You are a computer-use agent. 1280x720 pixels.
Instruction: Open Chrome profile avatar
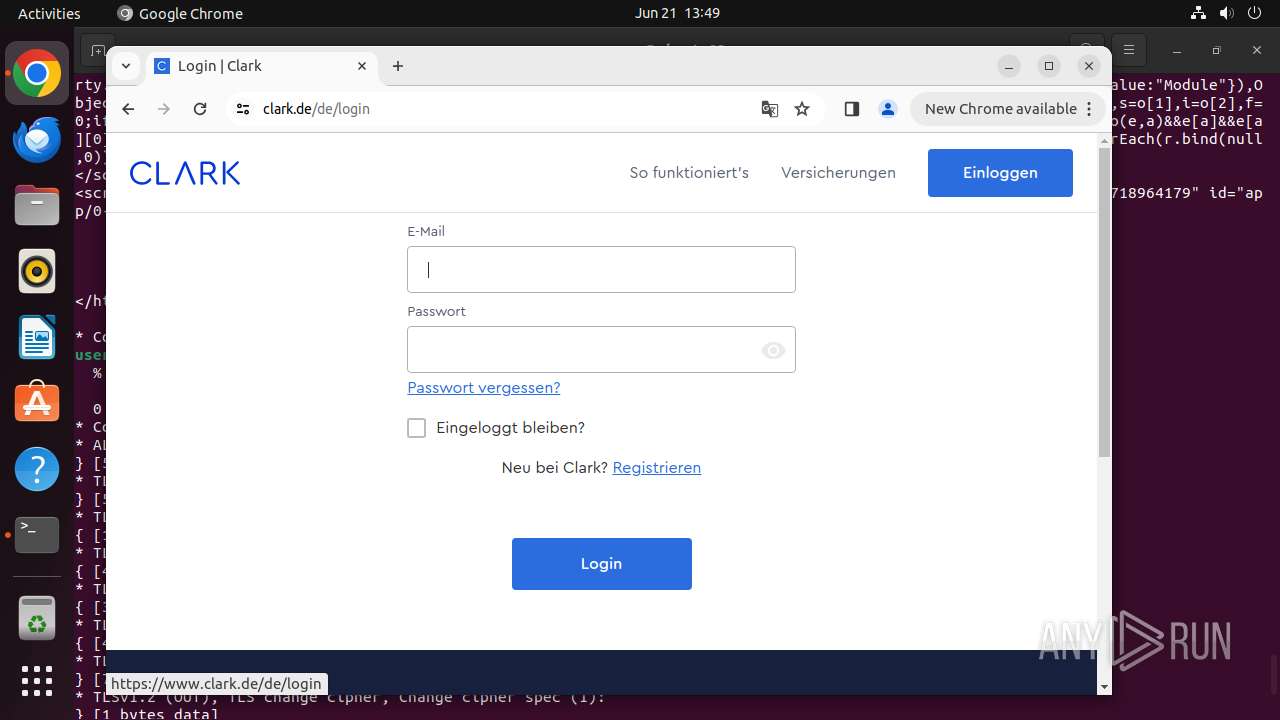click(x=887, y=109)
